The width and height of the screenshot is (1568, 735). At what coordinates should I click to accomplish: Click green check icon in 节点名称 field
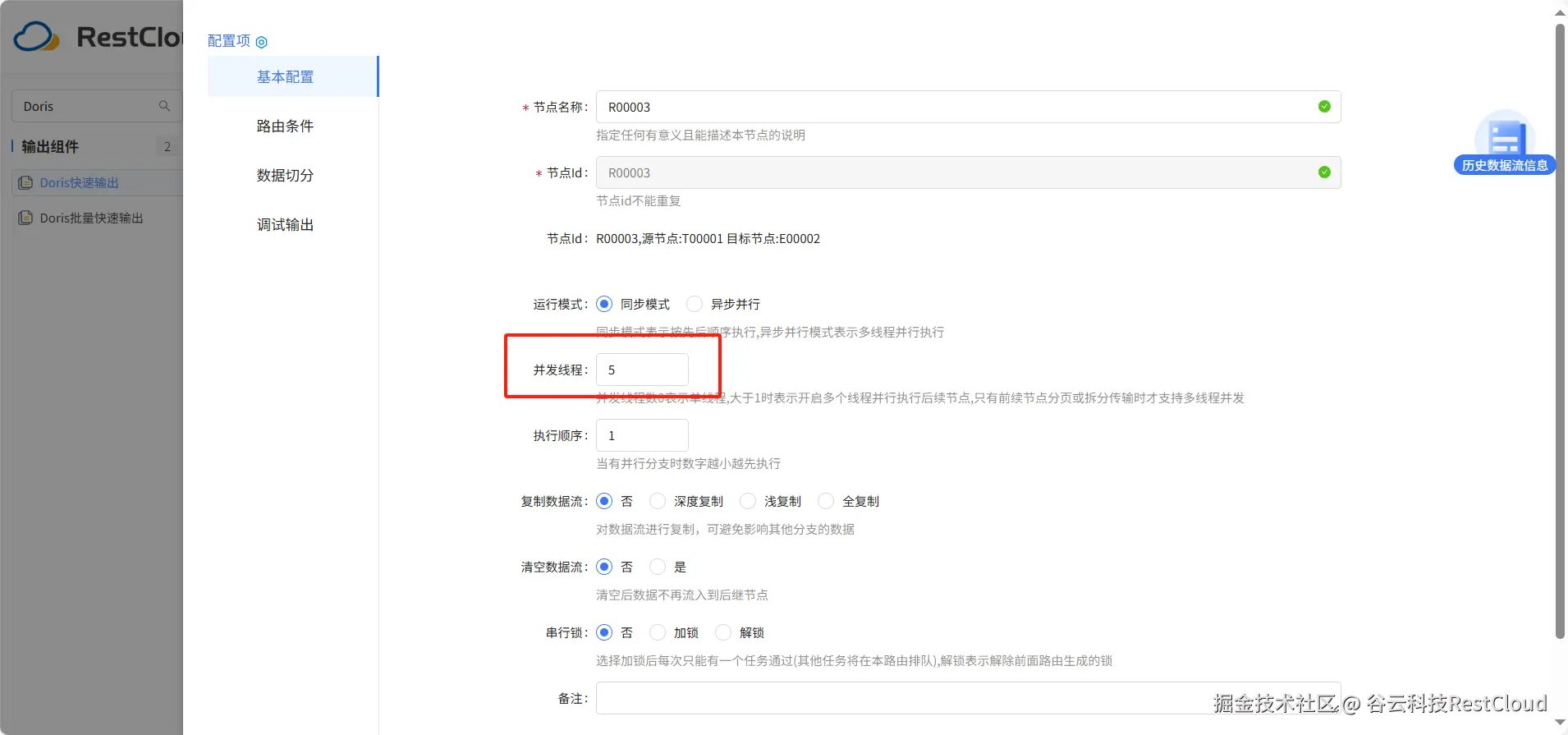pyautogui.click(x=1324, y=107)
